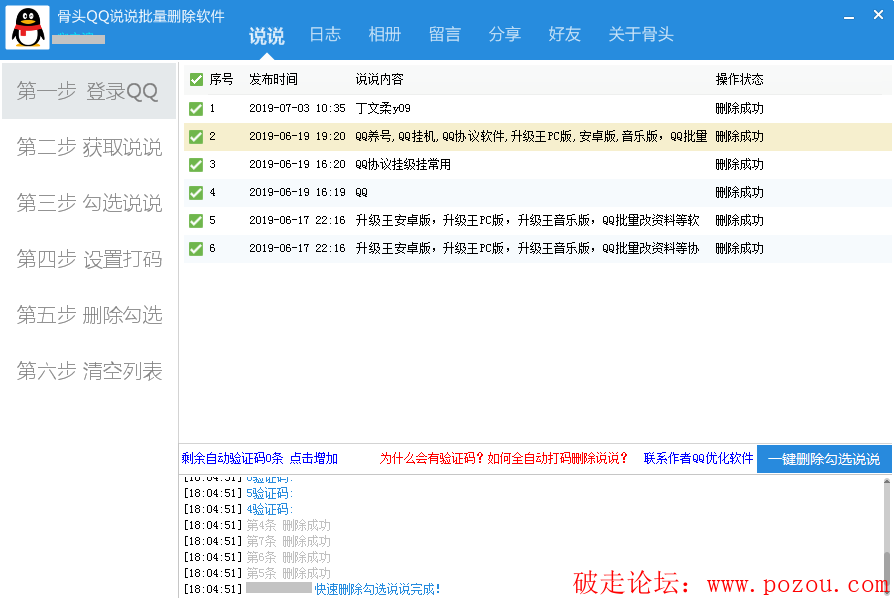Click the 一键删除勾选说说 button
894x600 pixels.
tap(824, 459)
